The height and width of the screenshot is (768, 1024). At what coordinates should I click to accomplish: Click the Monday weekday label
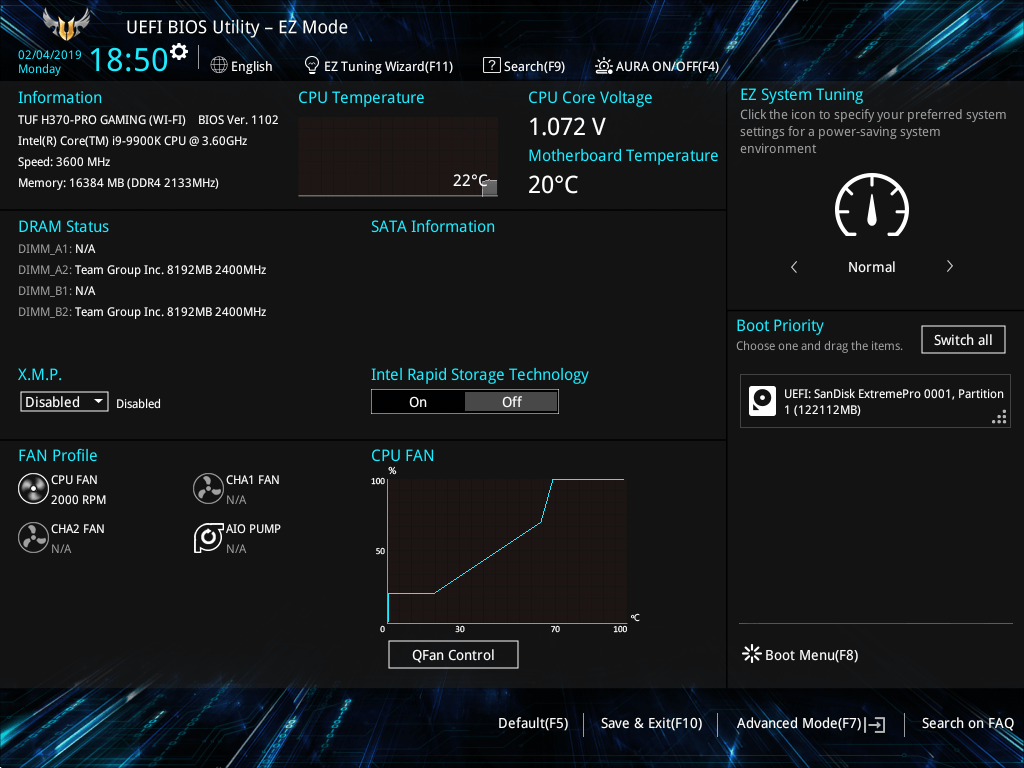coord(39,69)
